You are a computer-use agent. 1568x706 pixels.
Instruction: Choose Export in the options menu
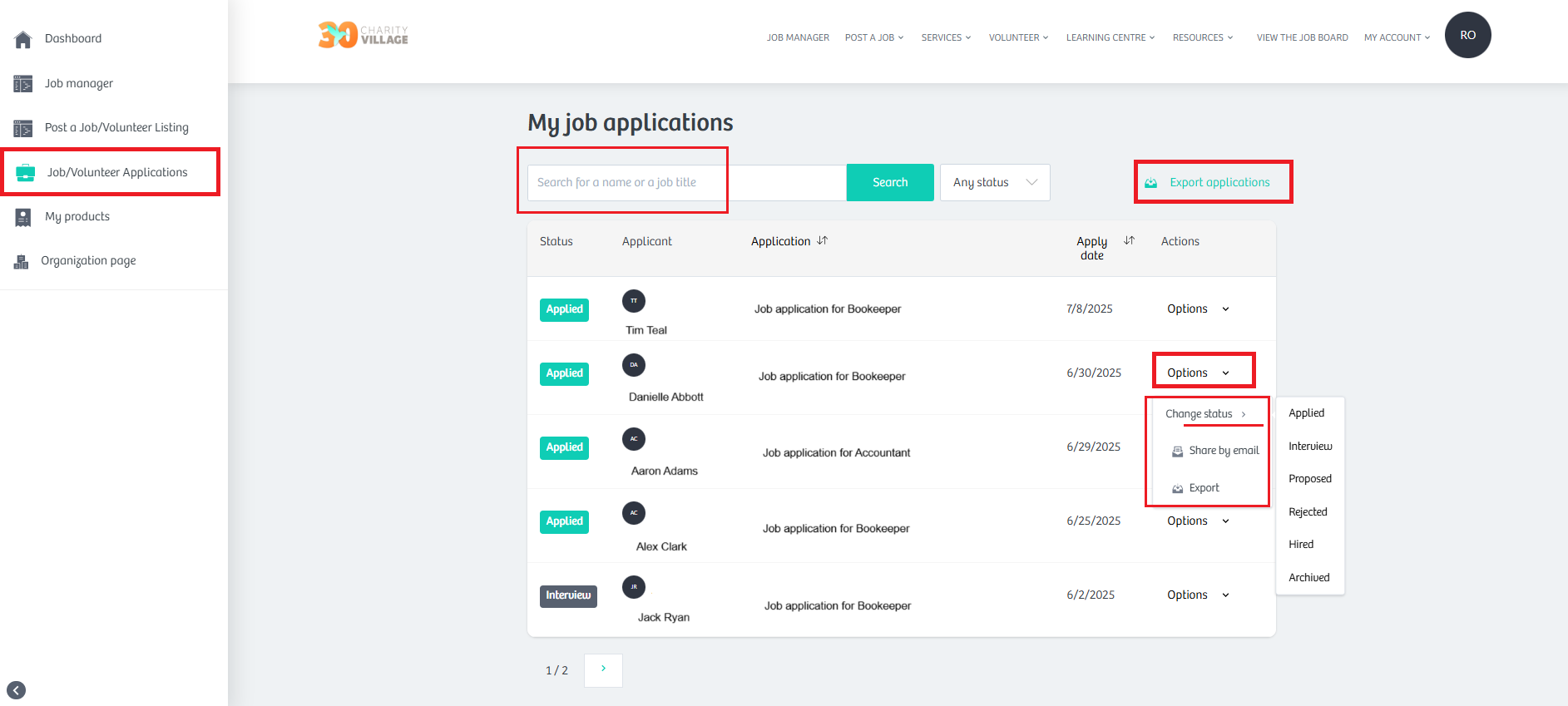(x=1195, y=488)
